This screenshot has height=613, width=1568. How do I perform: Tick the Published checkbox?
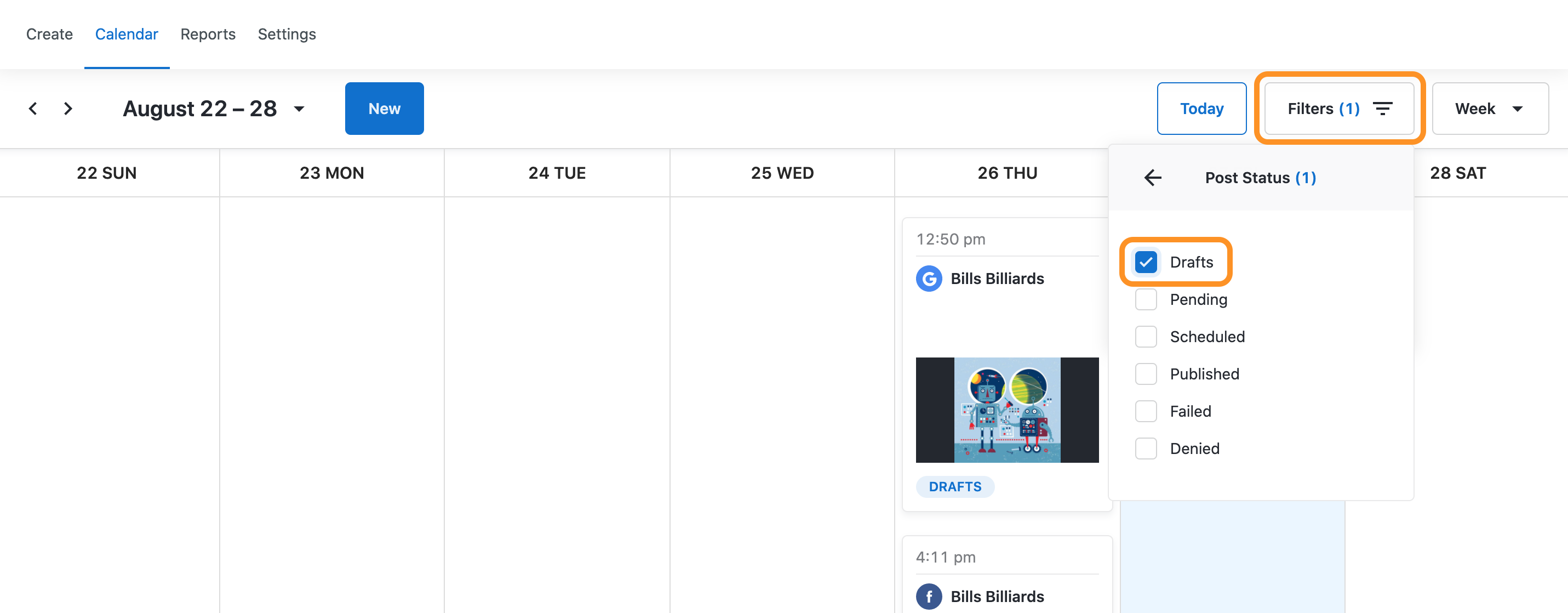[1146, 373]
